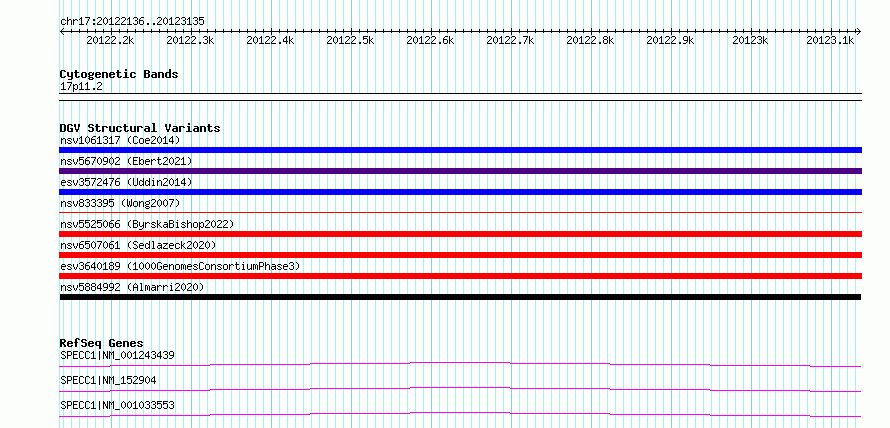The image size is (890, 428).
Task: Click the 20122.5k ruler tick label
Action: [x=350, y=40]
